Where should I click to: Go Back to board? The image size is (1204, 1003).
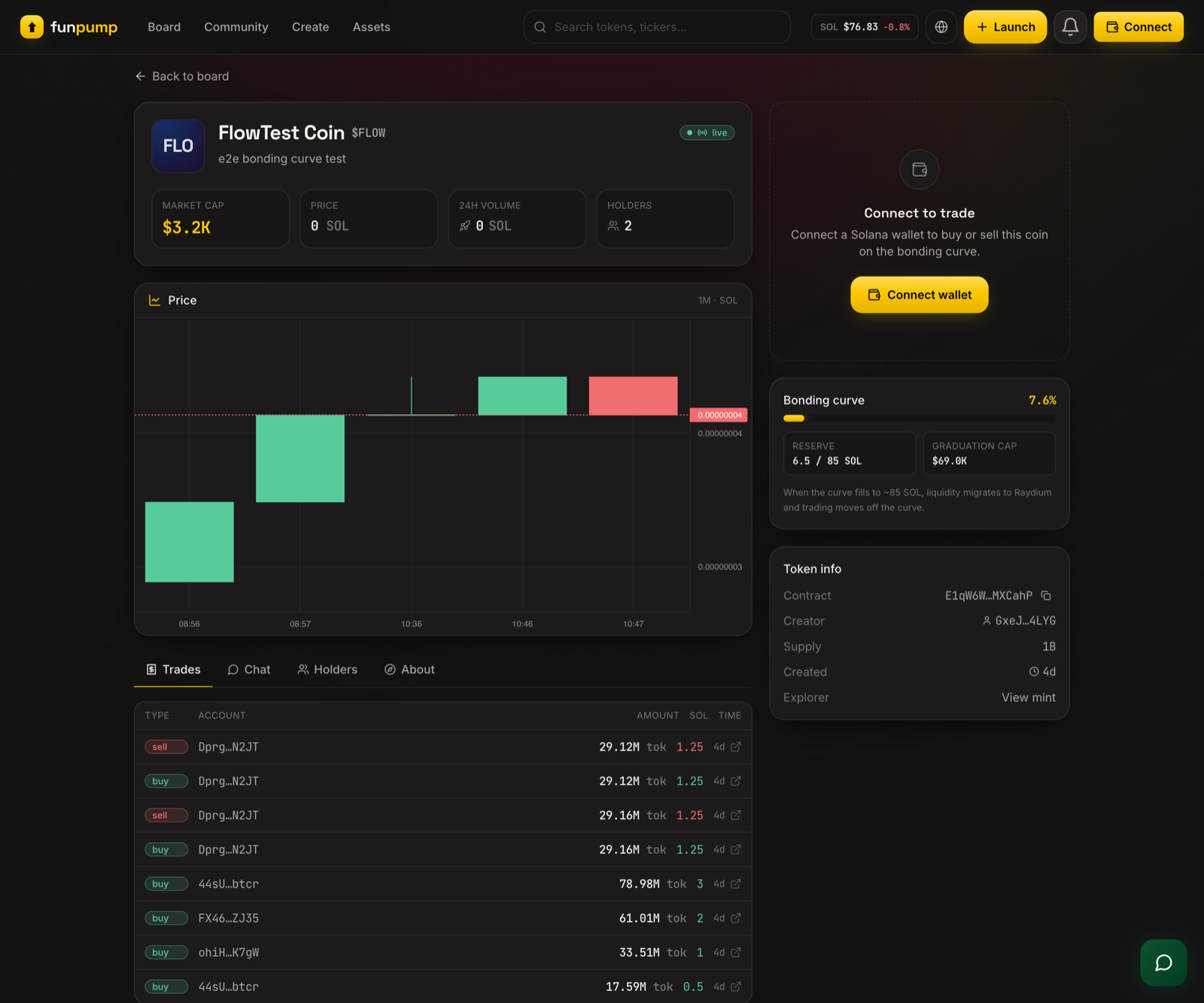pos(182,77)
